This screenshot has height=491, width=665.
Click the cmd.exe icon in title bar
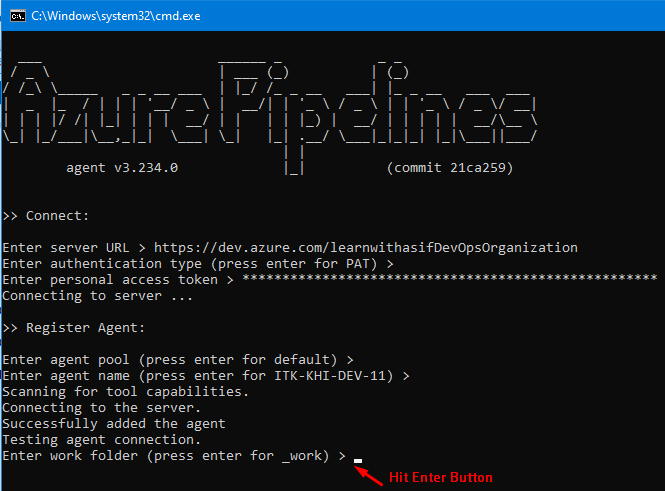[x=15, y=14]
